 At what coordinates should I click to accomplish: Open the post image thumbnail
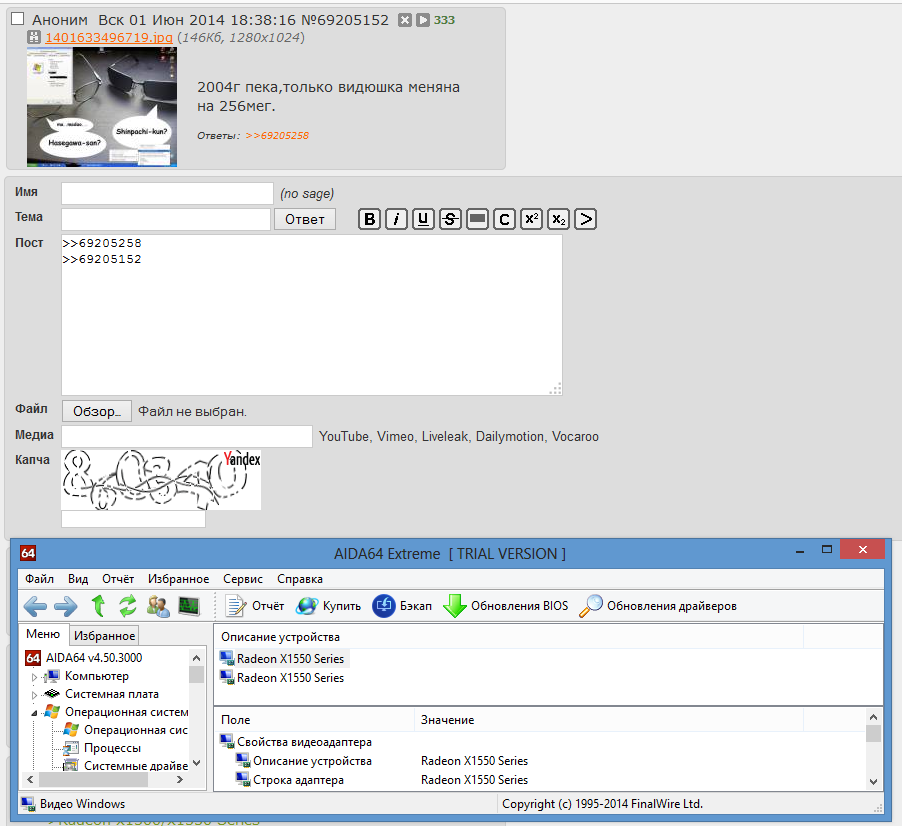(102, 107)
